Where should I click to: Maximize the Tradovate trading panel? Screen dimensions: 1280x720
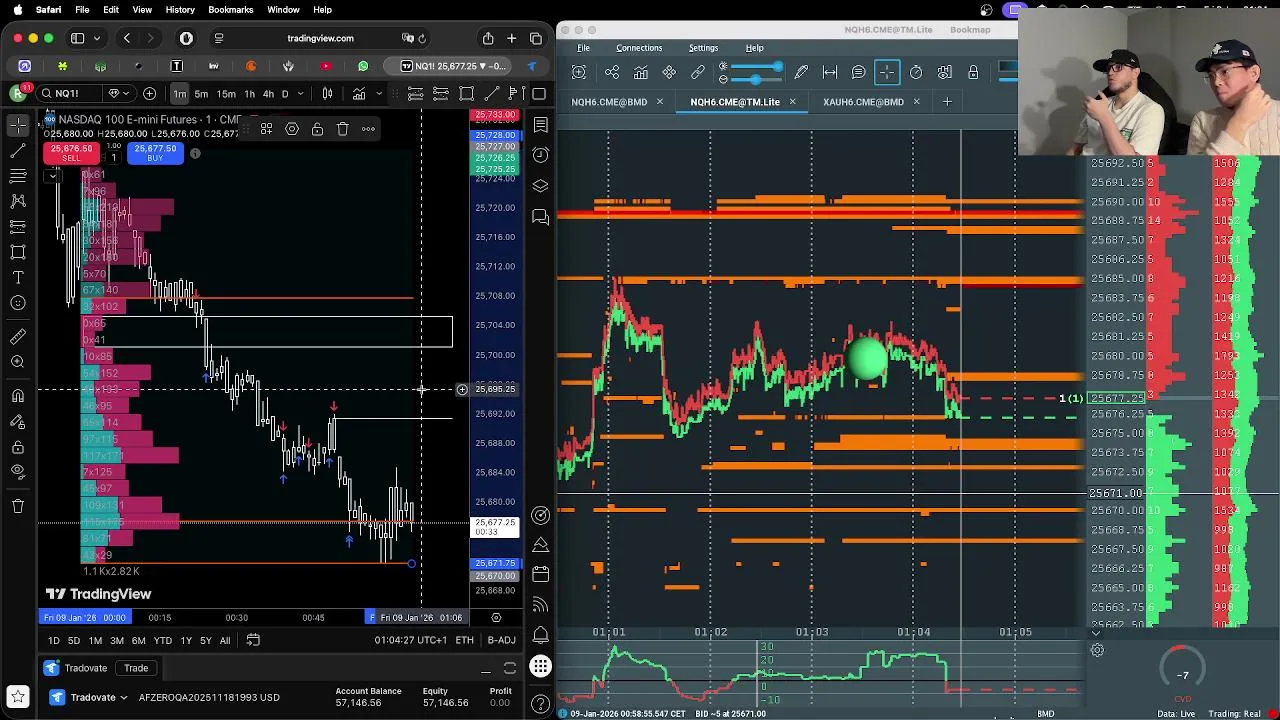pyautogui.click(x=510, y=669)
